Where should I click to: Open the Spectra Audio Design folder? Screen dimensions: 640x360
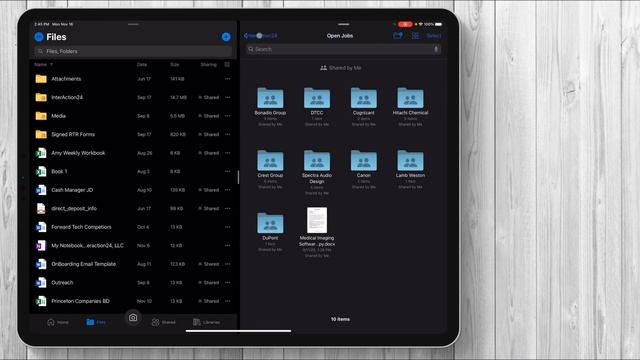pyautogui.click(x=317, y=160)
